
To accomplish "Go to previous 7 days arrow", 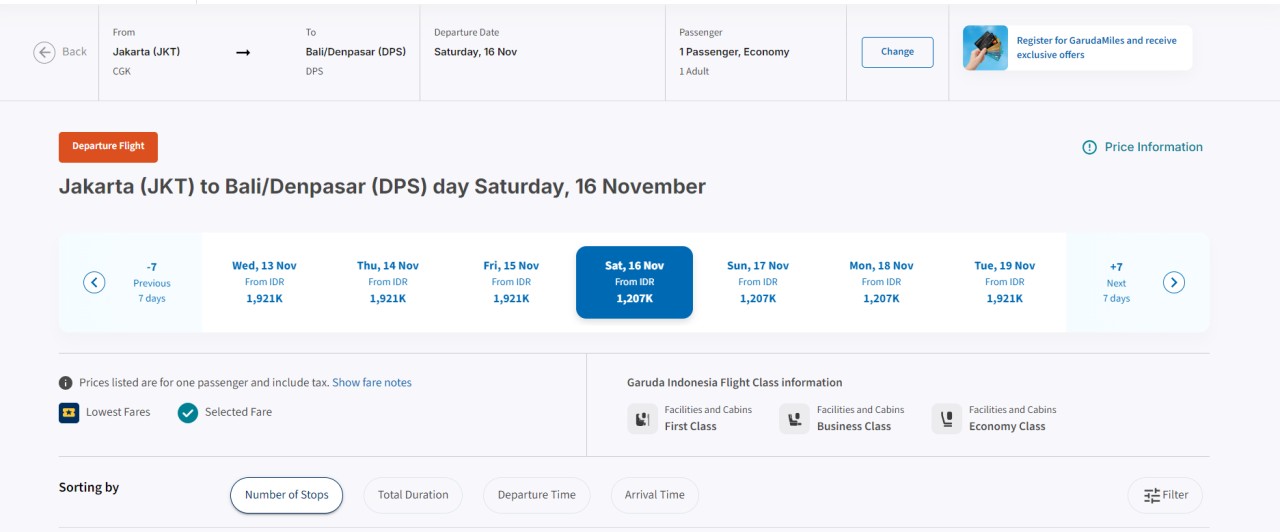I will pyautogui.click(x=94, y=282).
